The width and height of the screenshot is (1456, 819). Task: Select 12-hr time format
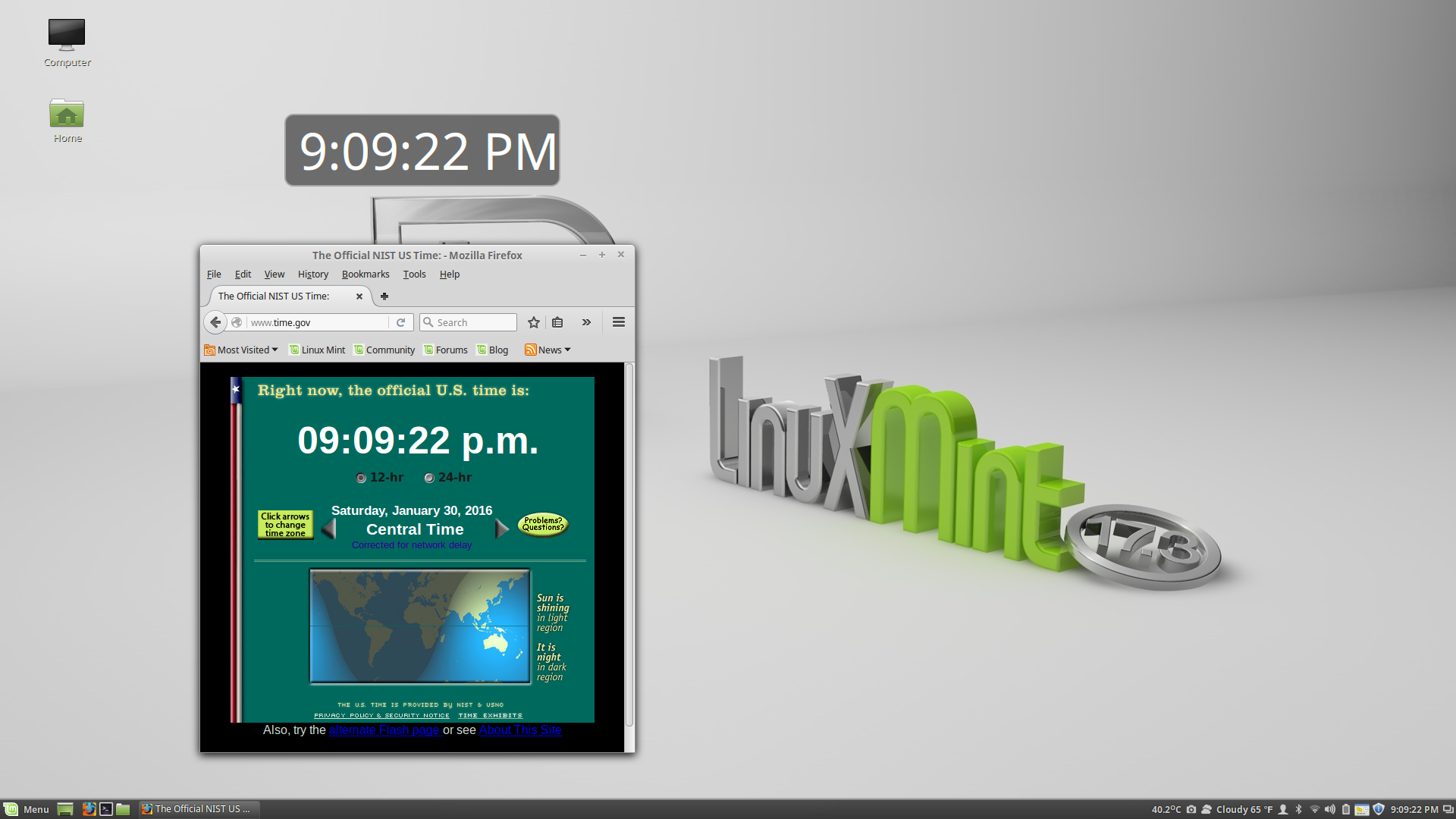click(x=361, y=478)
